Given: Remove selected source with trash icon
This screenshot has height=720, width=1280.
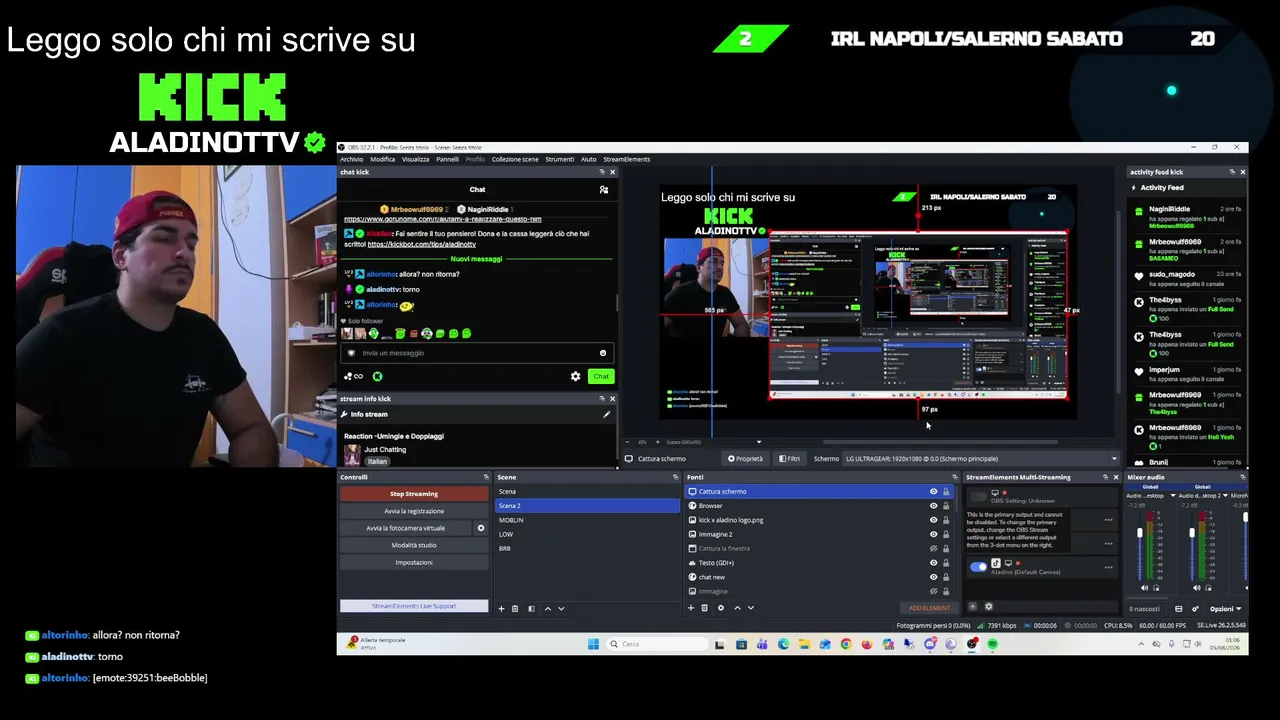Looking at the screenshot, I should pyautogui.click(x=704, y=608).
